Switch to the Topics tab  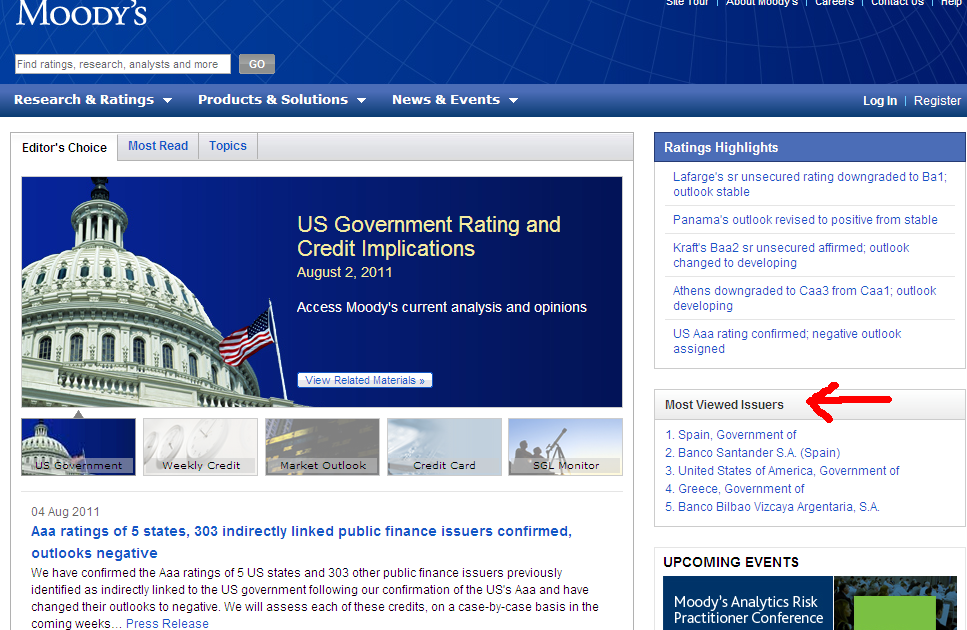click(228, 146)
